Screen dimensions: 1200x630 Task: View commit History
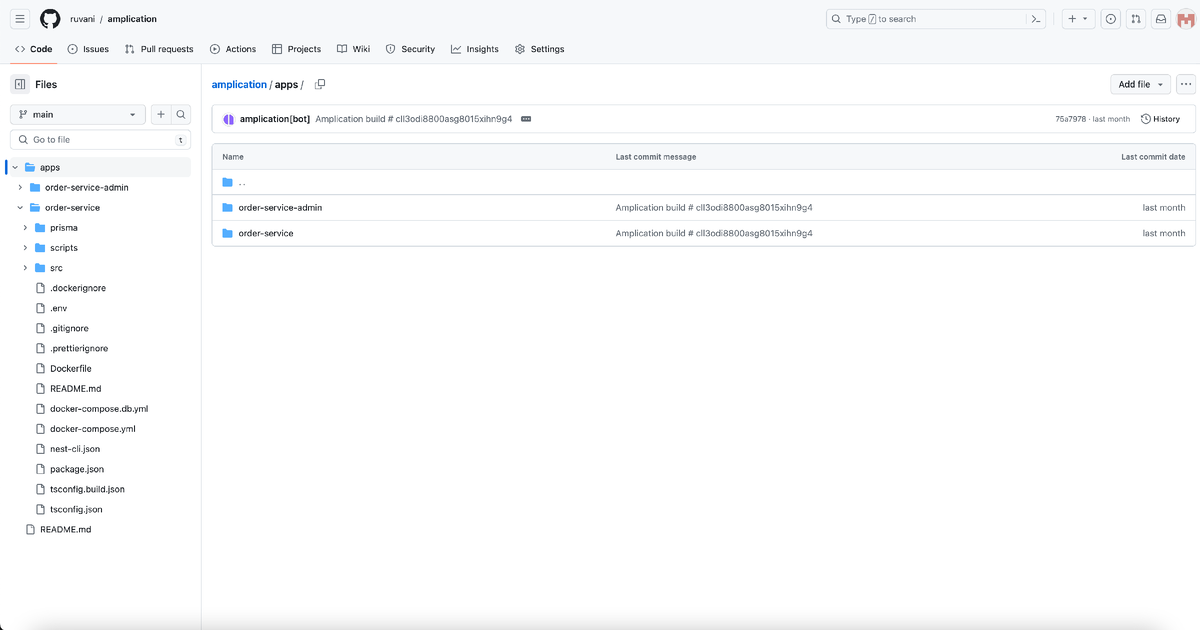point(1160,119)
